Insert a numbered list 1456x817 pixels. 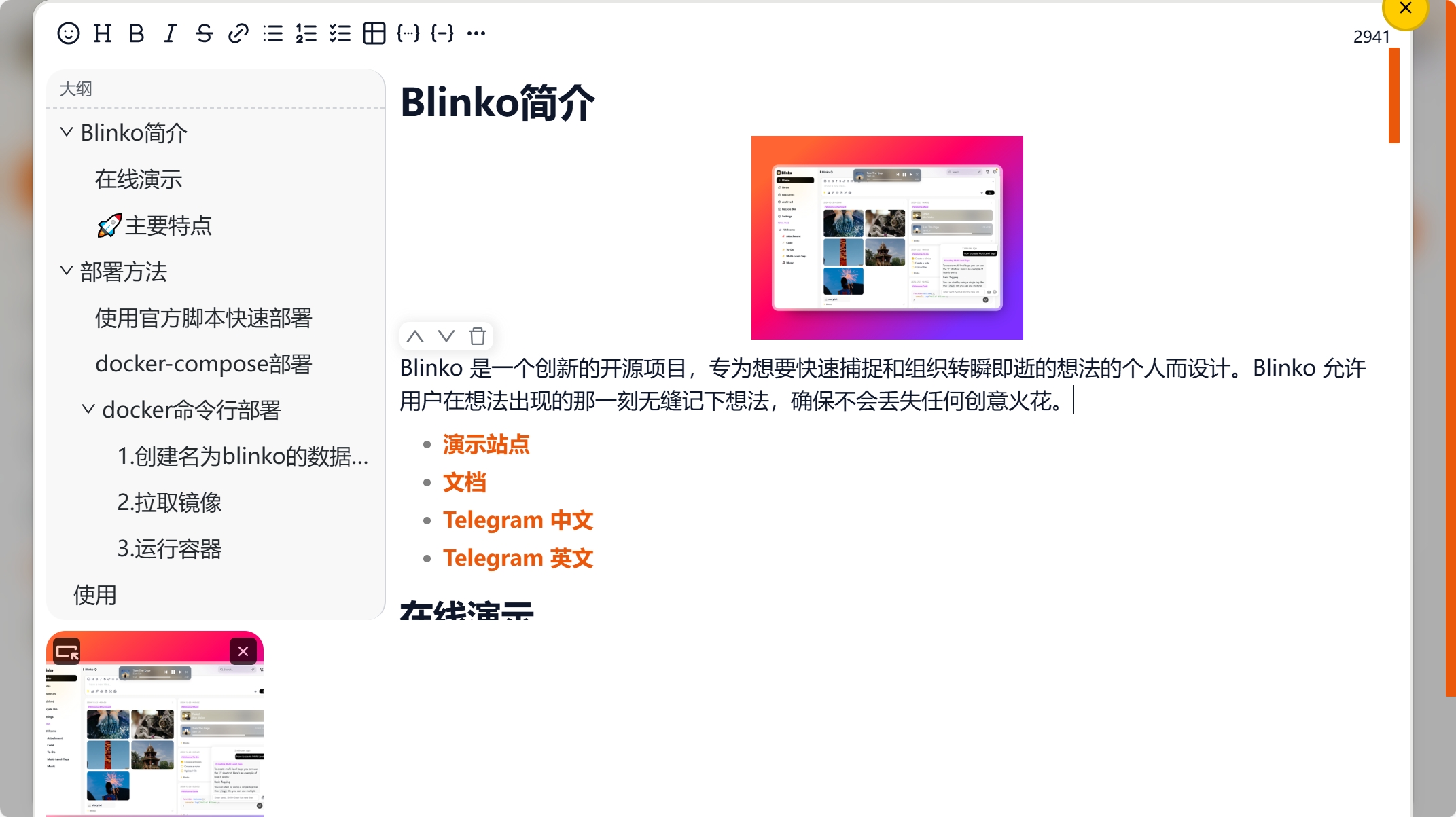pos(306,33)
